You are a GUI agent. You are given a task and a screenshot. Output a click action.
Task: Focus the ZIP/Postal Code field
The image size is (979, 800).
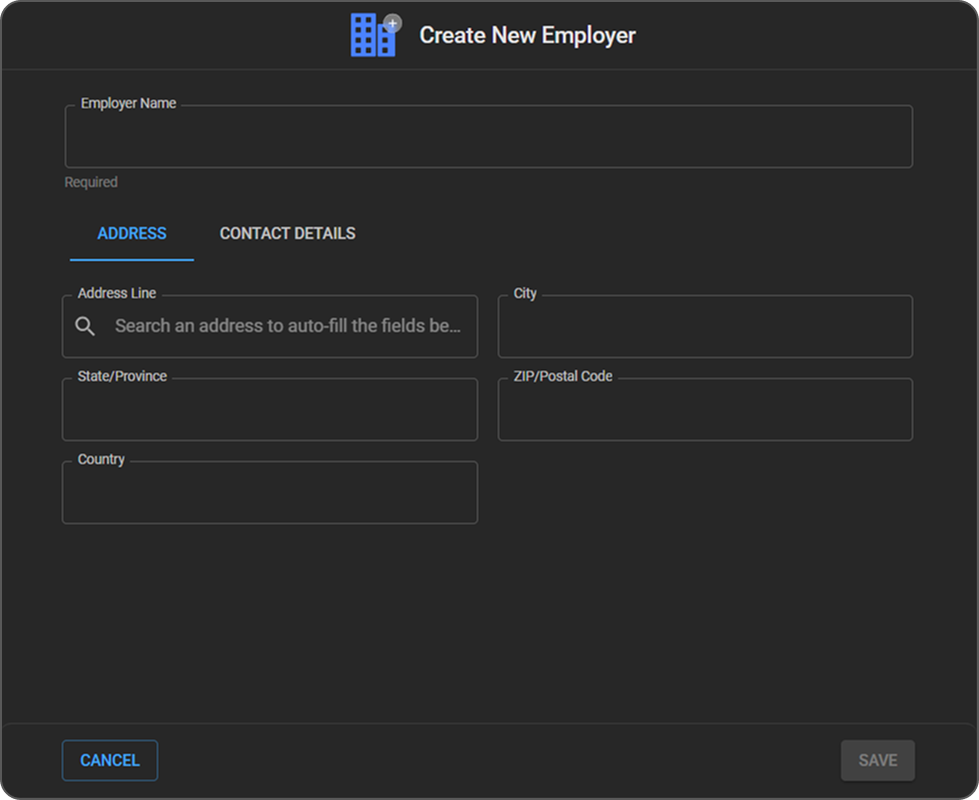[x=706, y=409]
